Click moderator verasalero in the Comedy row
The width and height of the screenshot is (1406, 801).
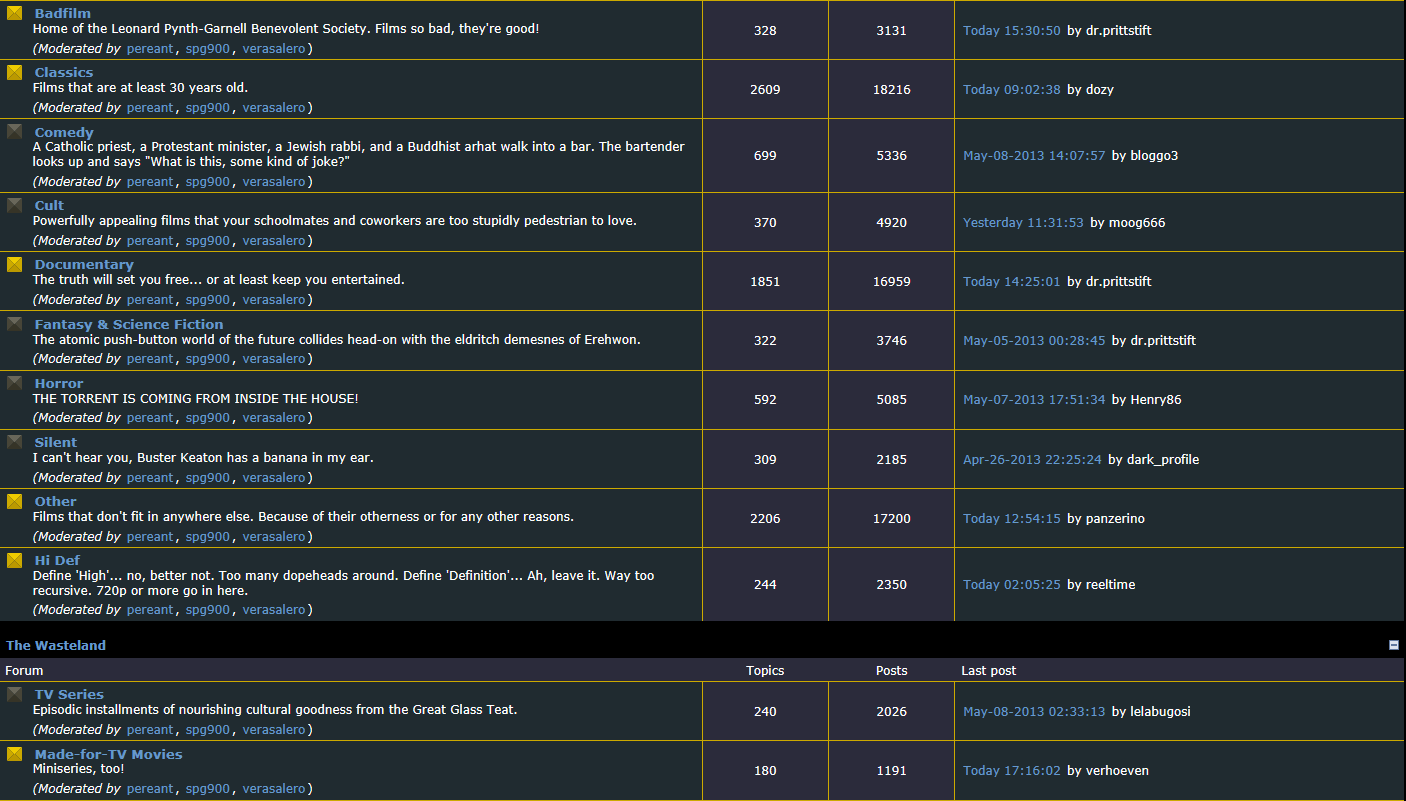(x=274, y=181)
